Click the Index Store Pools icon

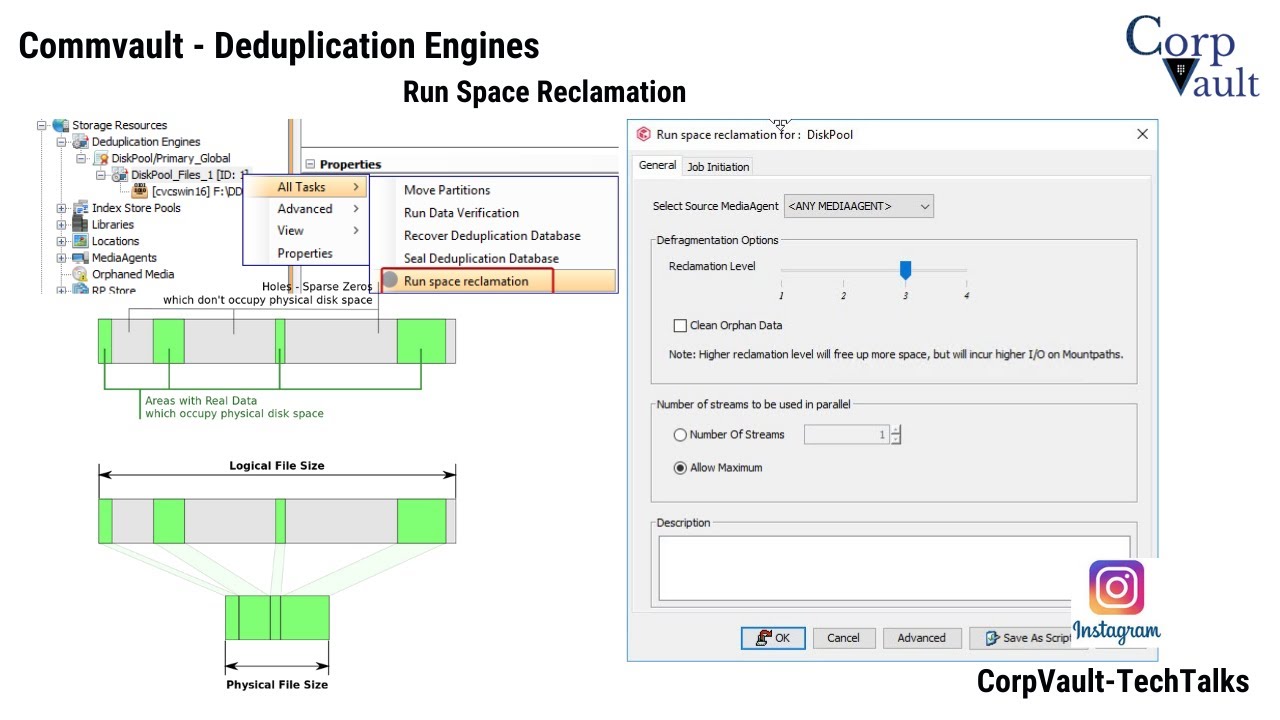80,208
